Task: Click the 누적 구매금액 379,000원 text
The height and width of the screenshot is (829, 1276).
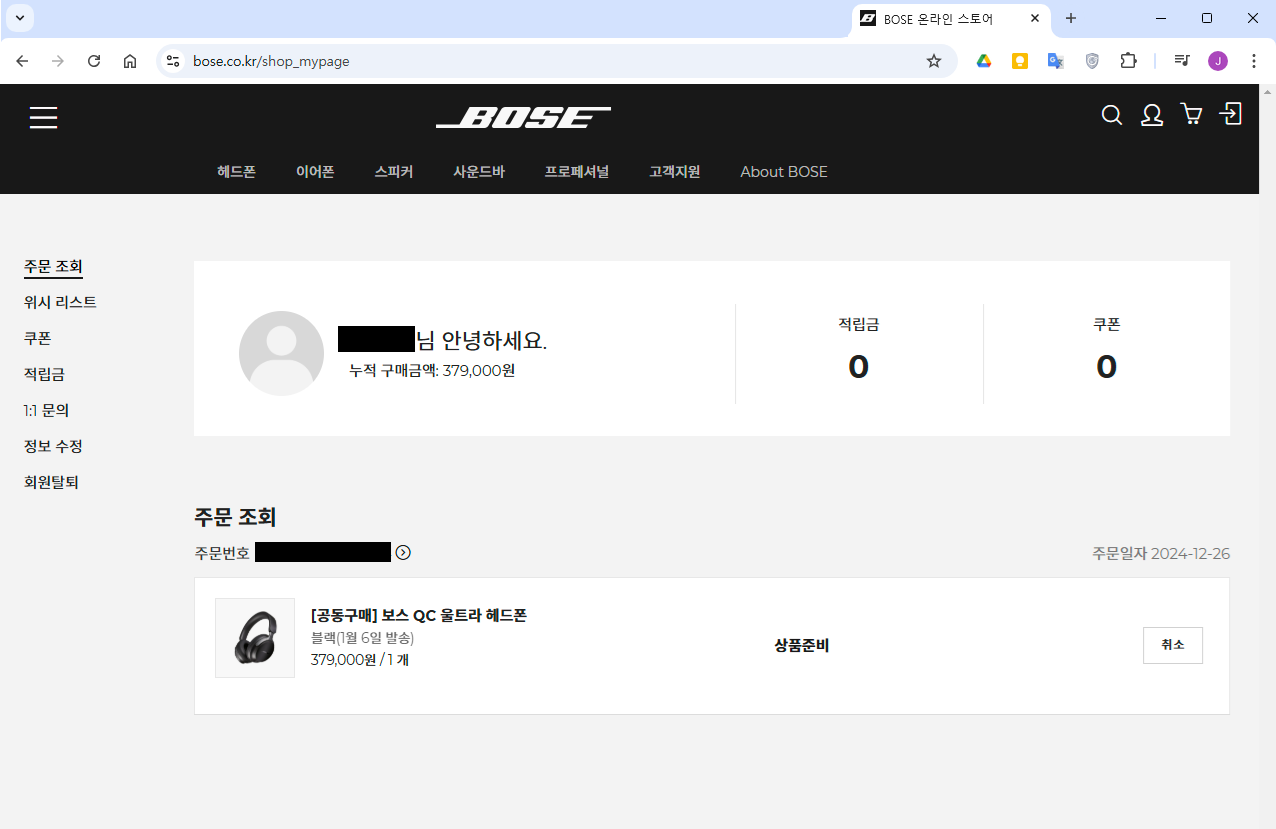Action: coord(432,371)
